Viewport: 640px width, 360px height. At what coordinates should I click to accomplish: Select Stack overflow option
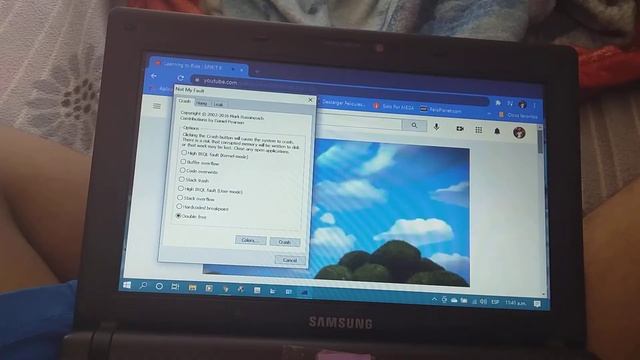196,198
